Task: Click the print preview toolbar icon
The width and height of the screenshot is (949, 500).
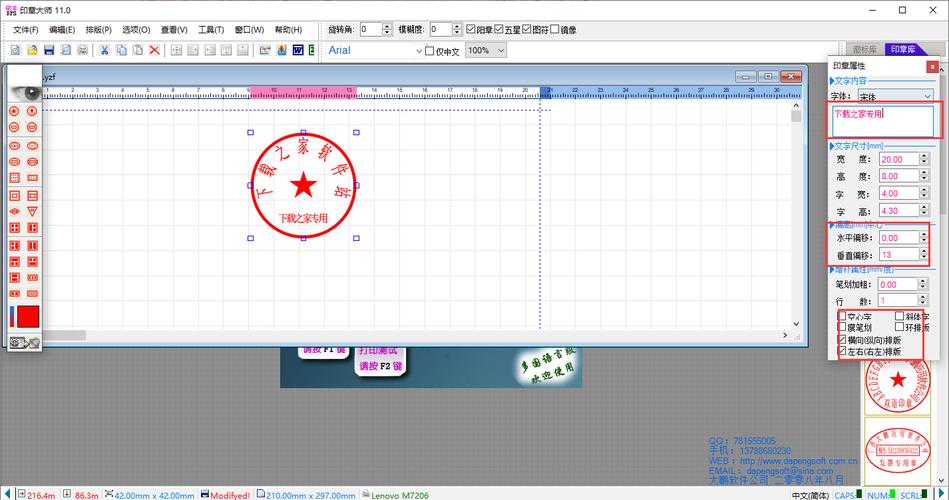Action: [66, 50]
